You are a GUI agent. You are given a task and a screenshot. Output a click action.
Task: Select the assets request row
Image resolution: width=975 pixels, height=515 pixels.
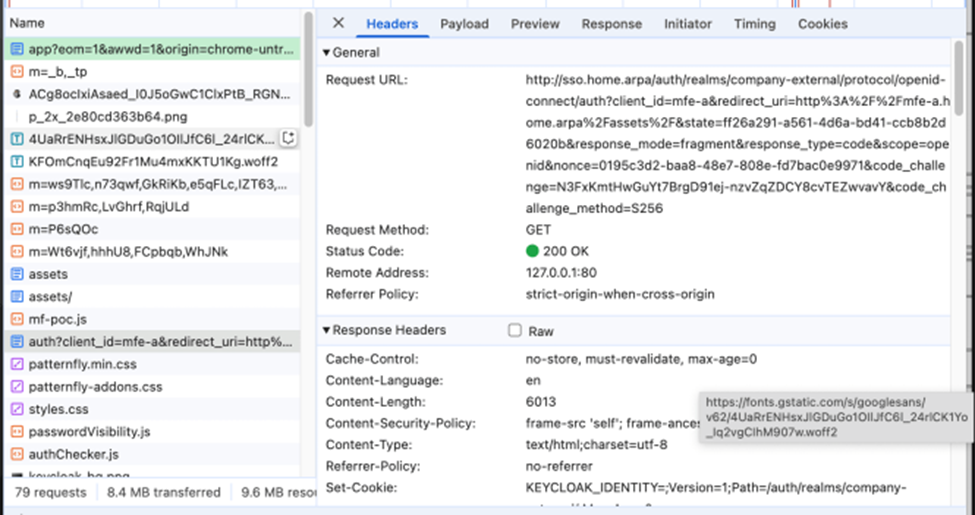pos(152,274)
